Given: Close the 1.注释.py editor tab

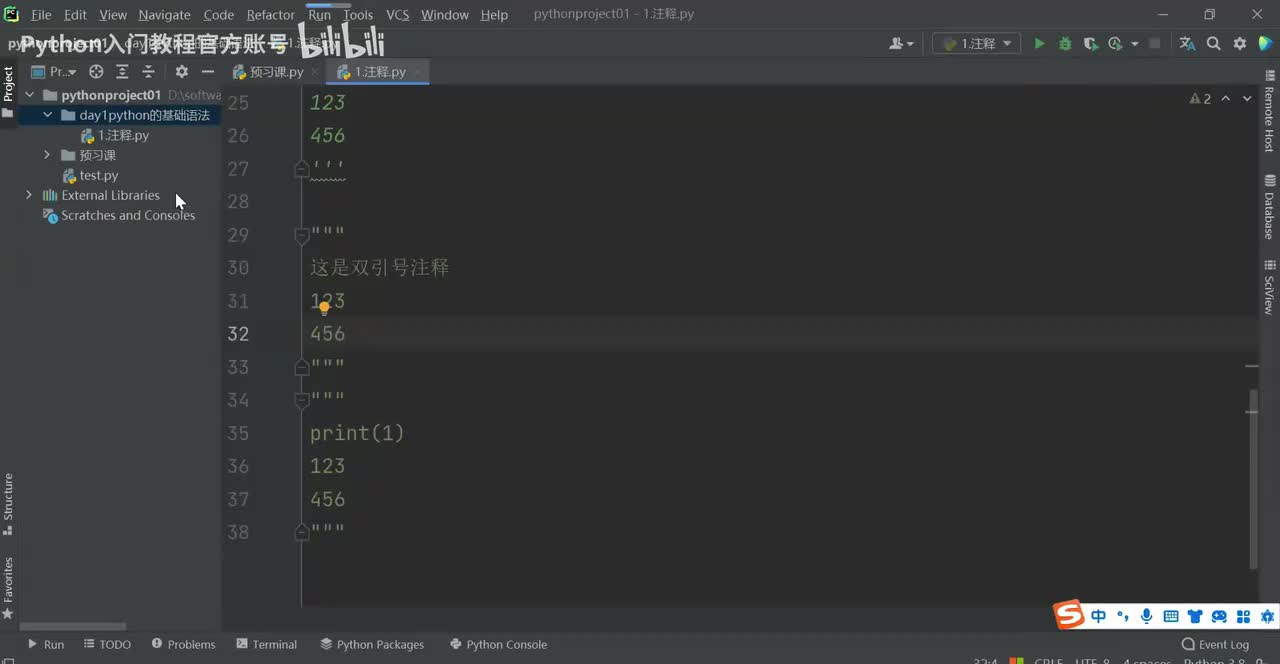Looking at the screenshot, I should 417,72.
